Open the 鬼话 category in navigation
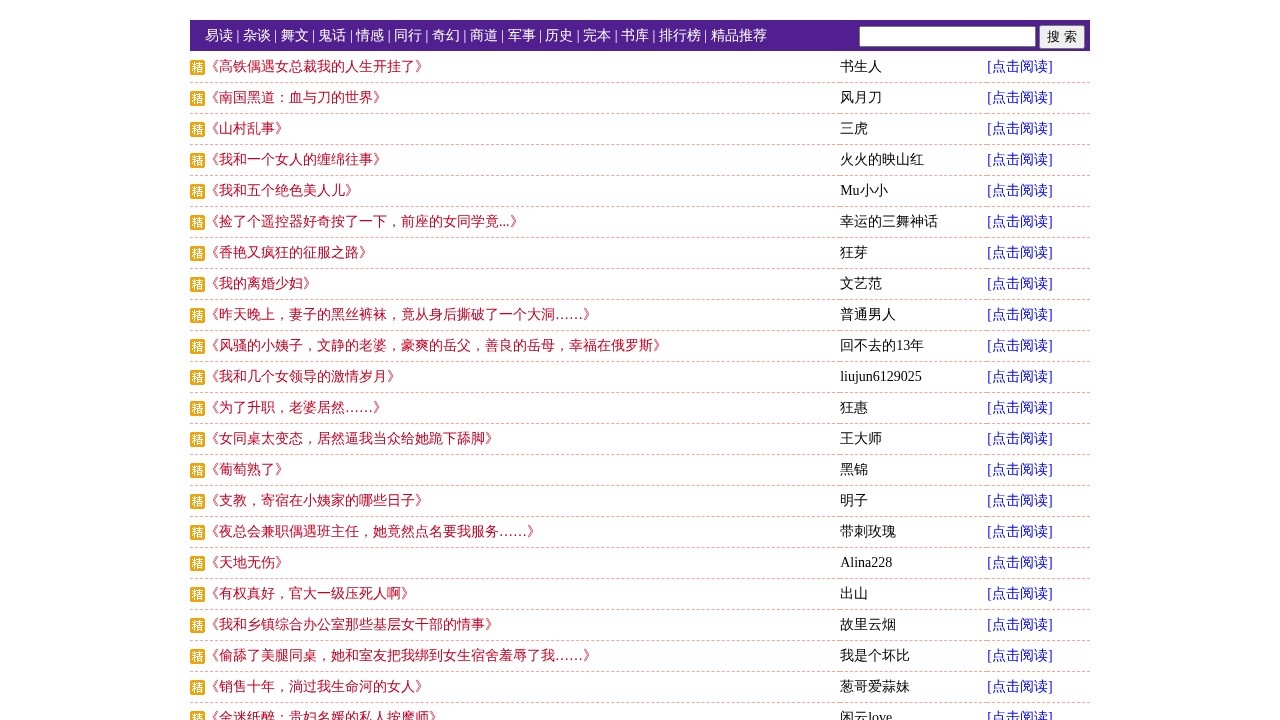1280x720 pixels. pos(332,36)
